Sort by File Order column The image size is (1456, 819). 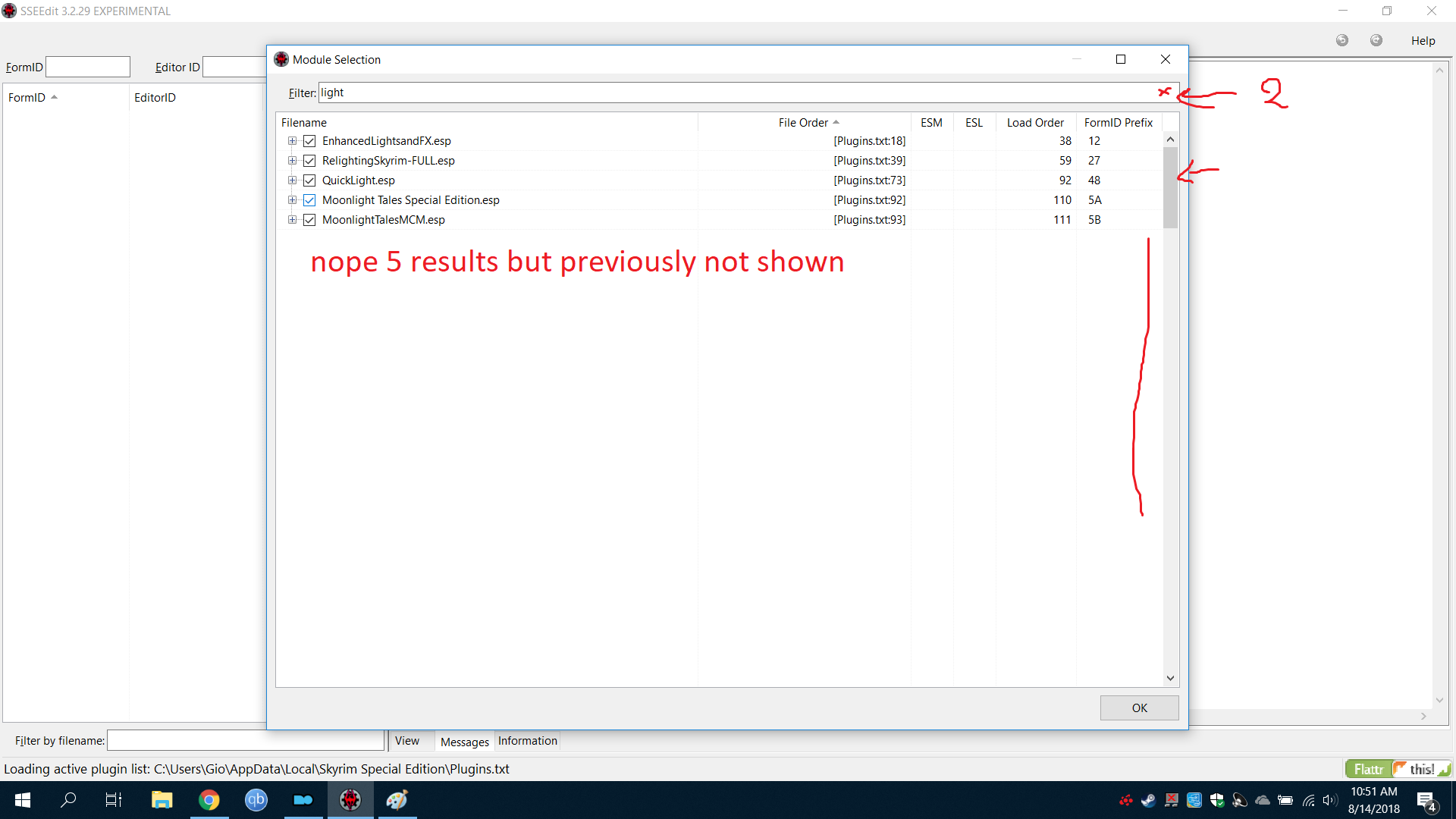pyautogui.click(x=804, y=122)
